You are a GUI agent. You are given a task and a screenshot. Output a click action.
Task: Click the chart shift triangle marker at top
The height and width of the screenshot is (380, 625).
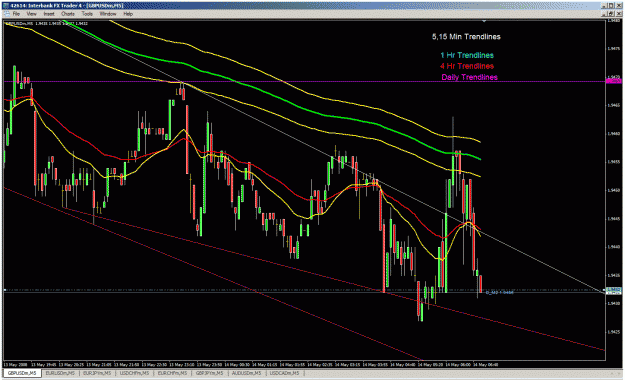[x=484, y=21]
